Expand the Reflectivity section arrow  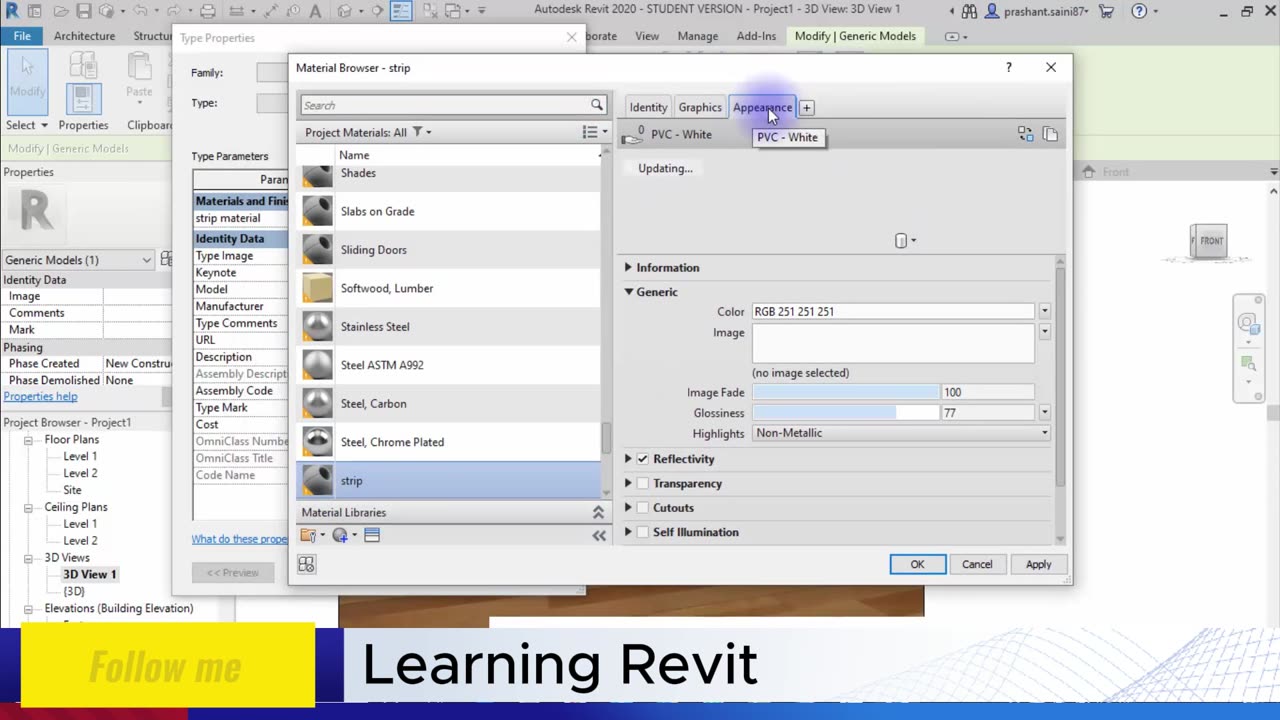point(628,459)
